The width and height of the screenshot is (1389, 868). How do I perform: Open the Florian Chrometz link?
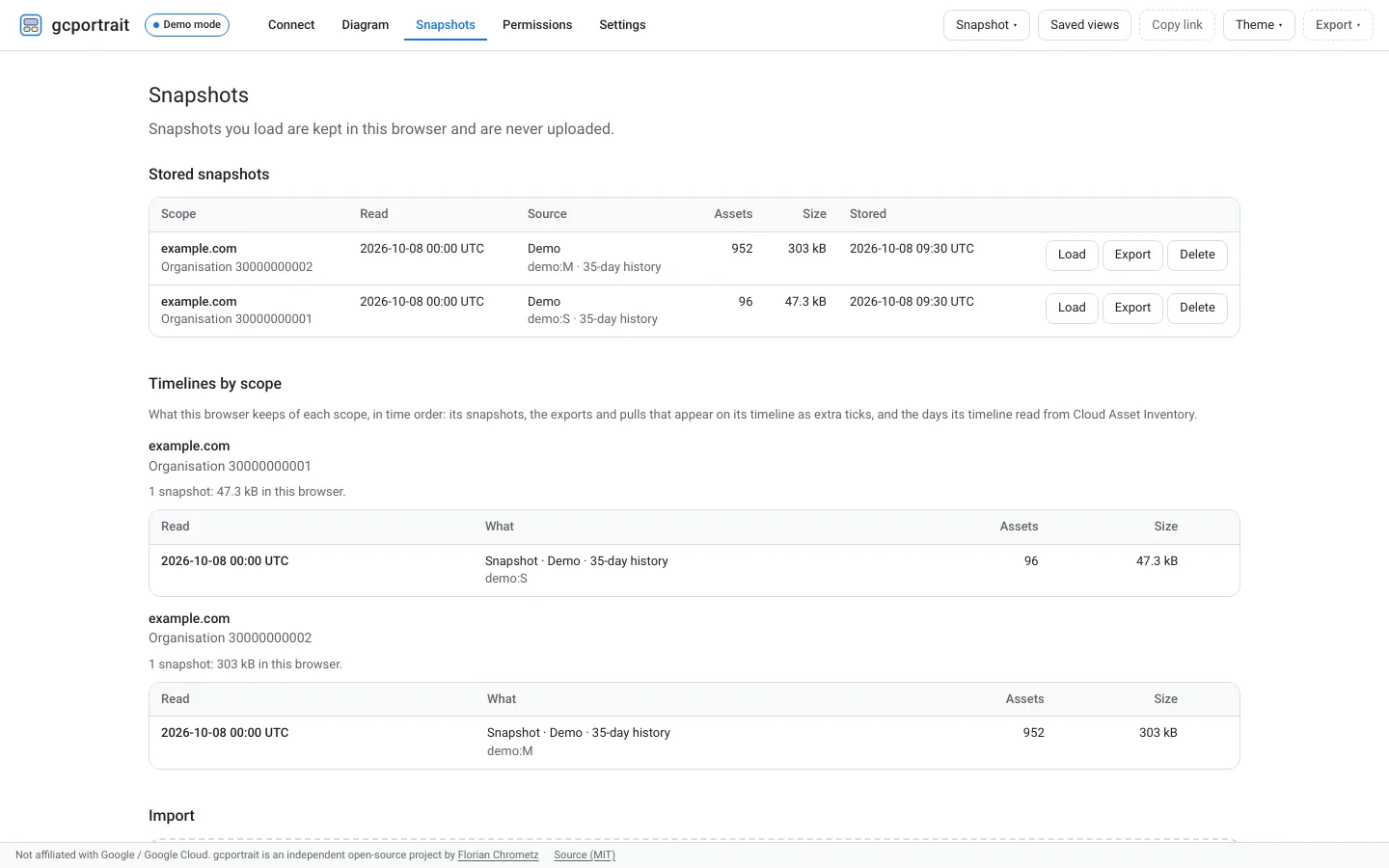pos(498,854)
